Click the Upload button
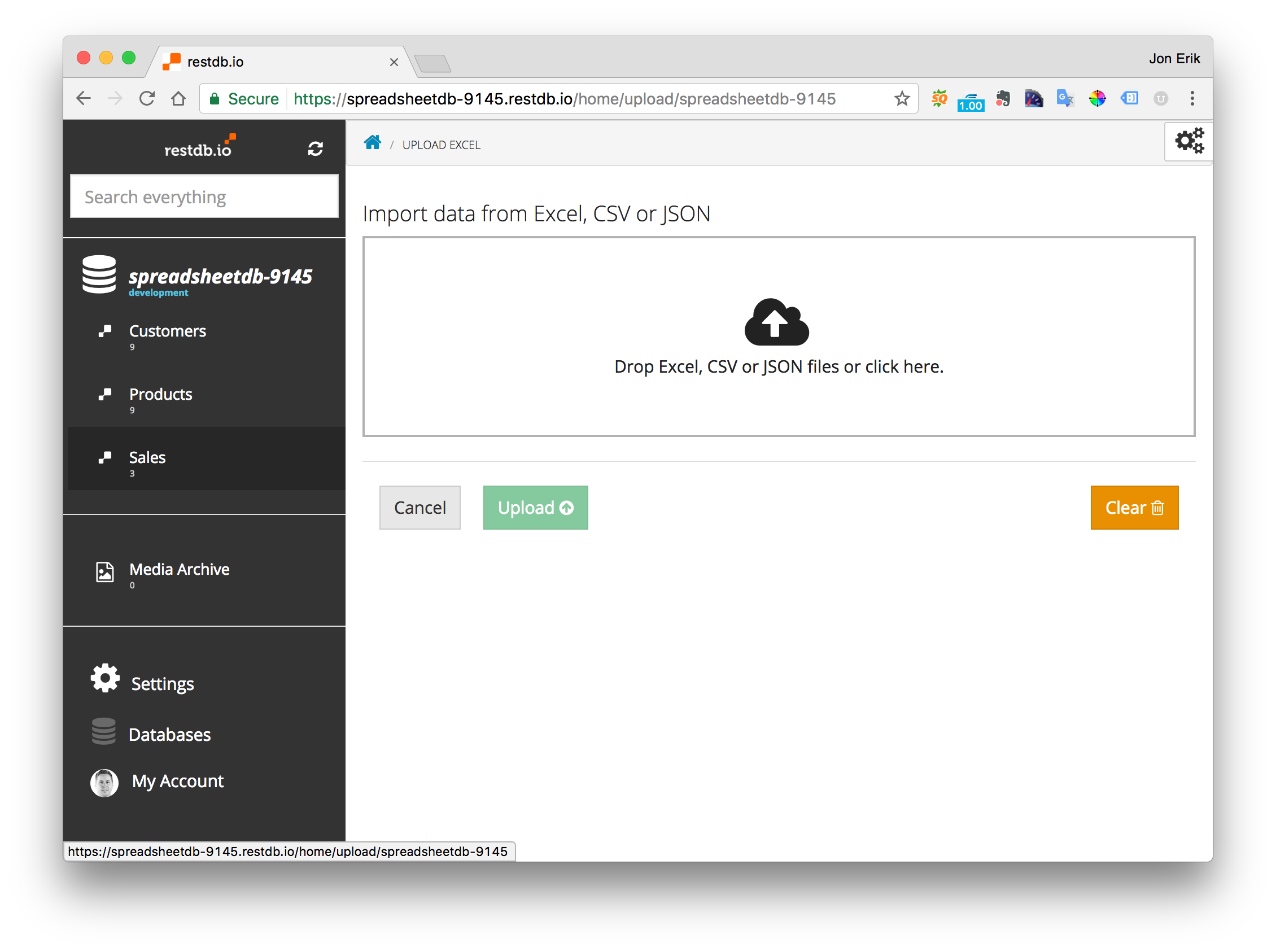 (535, 507)
